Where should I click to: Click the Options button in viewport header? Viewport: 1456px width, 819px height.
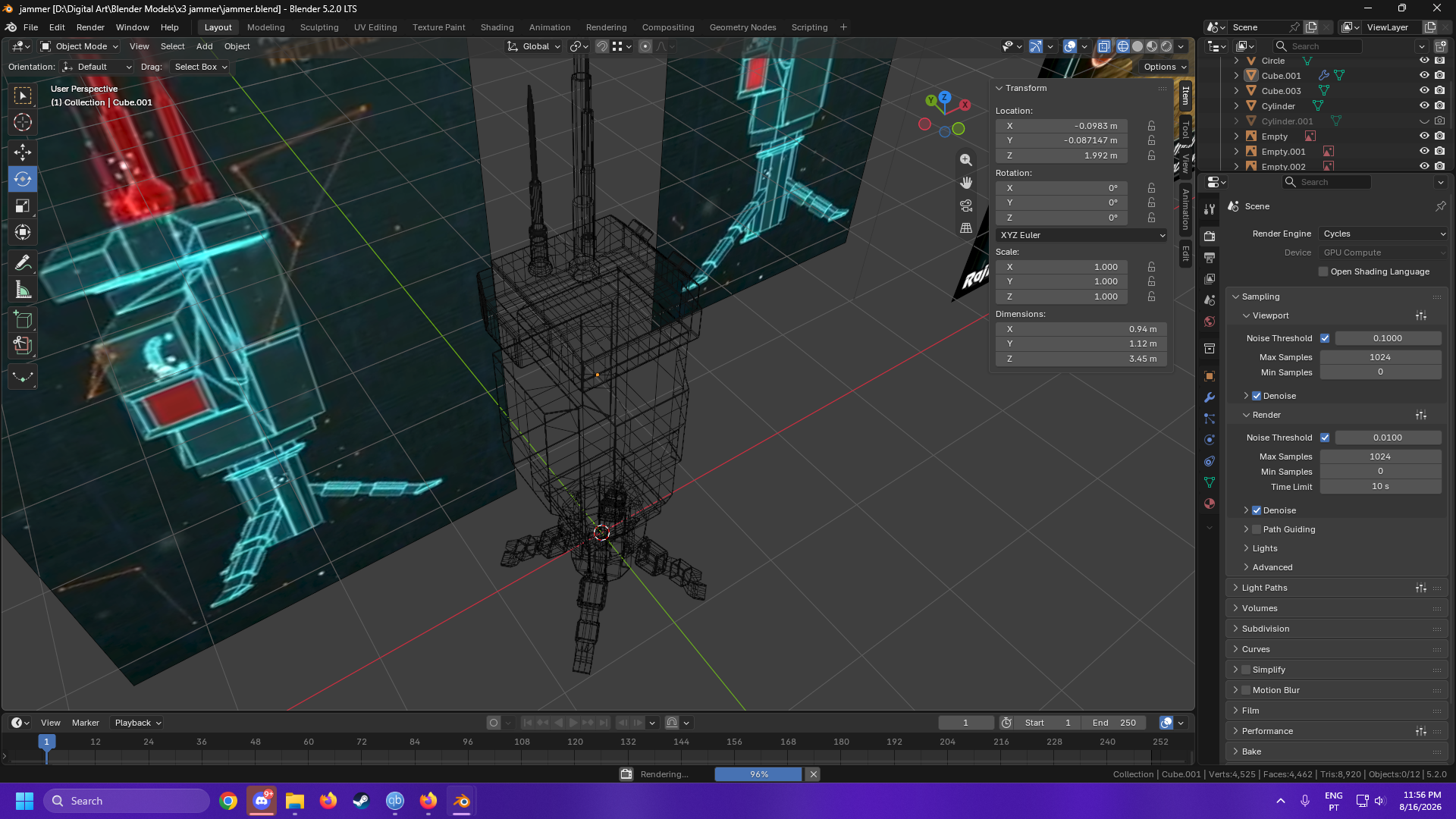[1165, 67]
